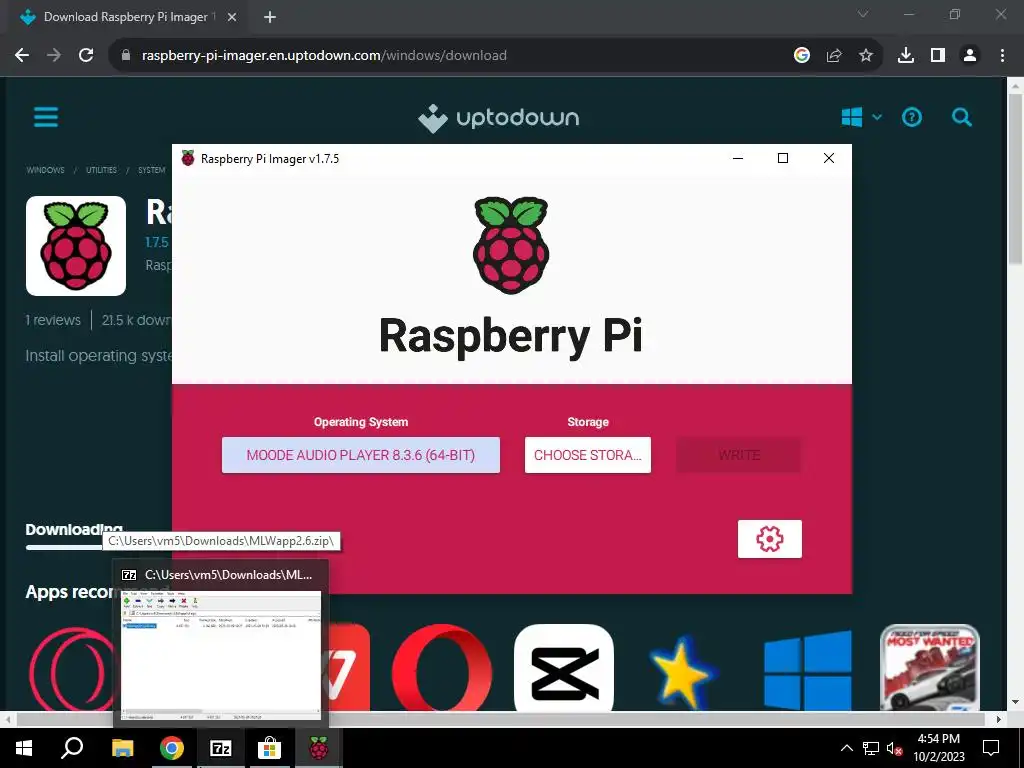
Task: Open the Chrome three-dot menu
Action: [1002, 56]
